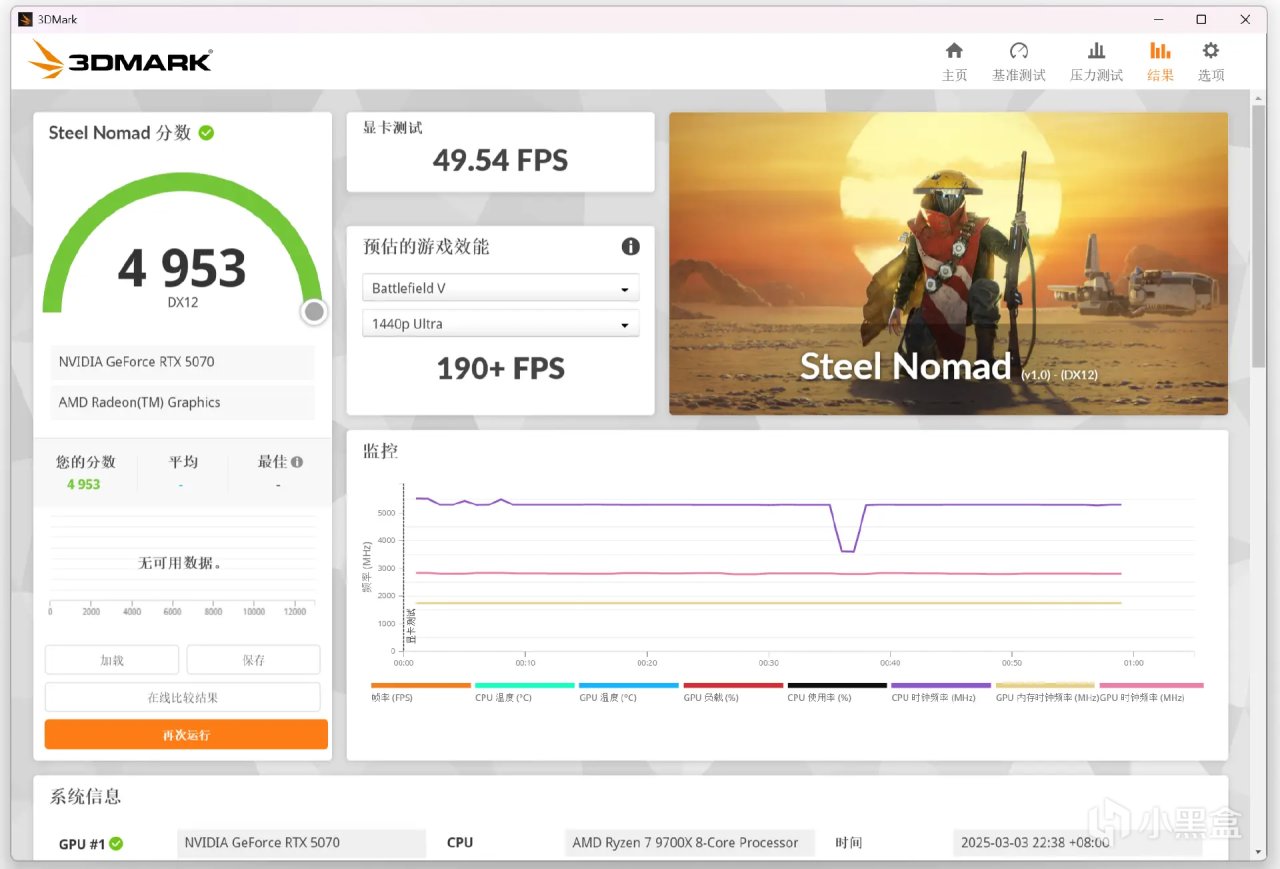
Task: Switch to the 压力测试 stress test tab
Action: pos(1096,62)
